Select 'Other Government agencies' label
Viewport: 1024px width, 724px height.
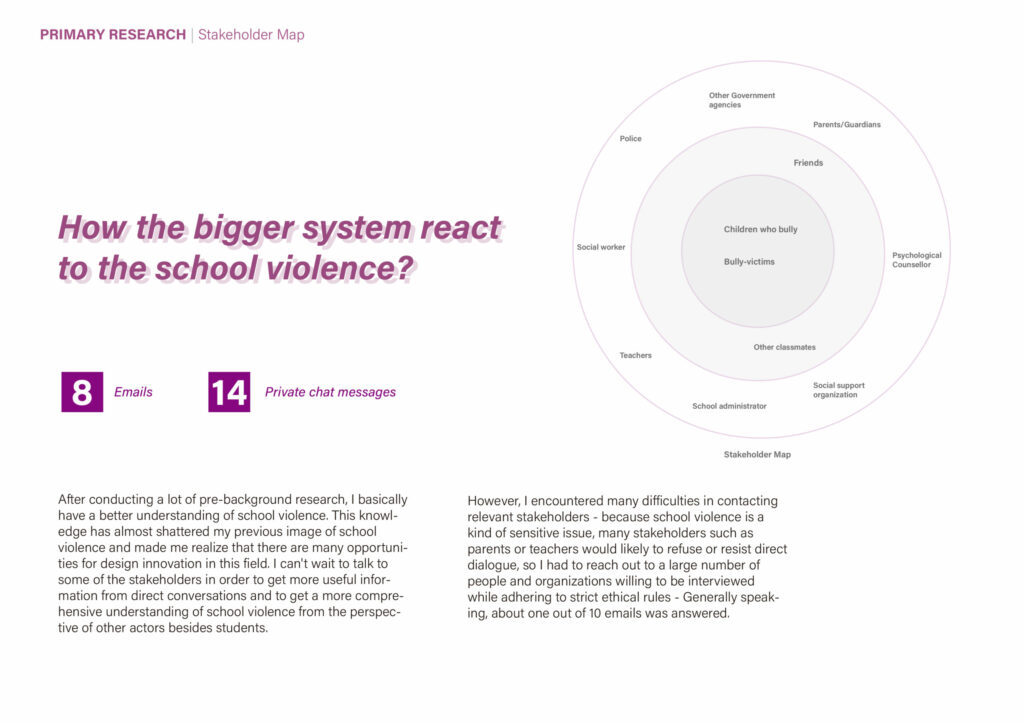click(x=741, y=100)
